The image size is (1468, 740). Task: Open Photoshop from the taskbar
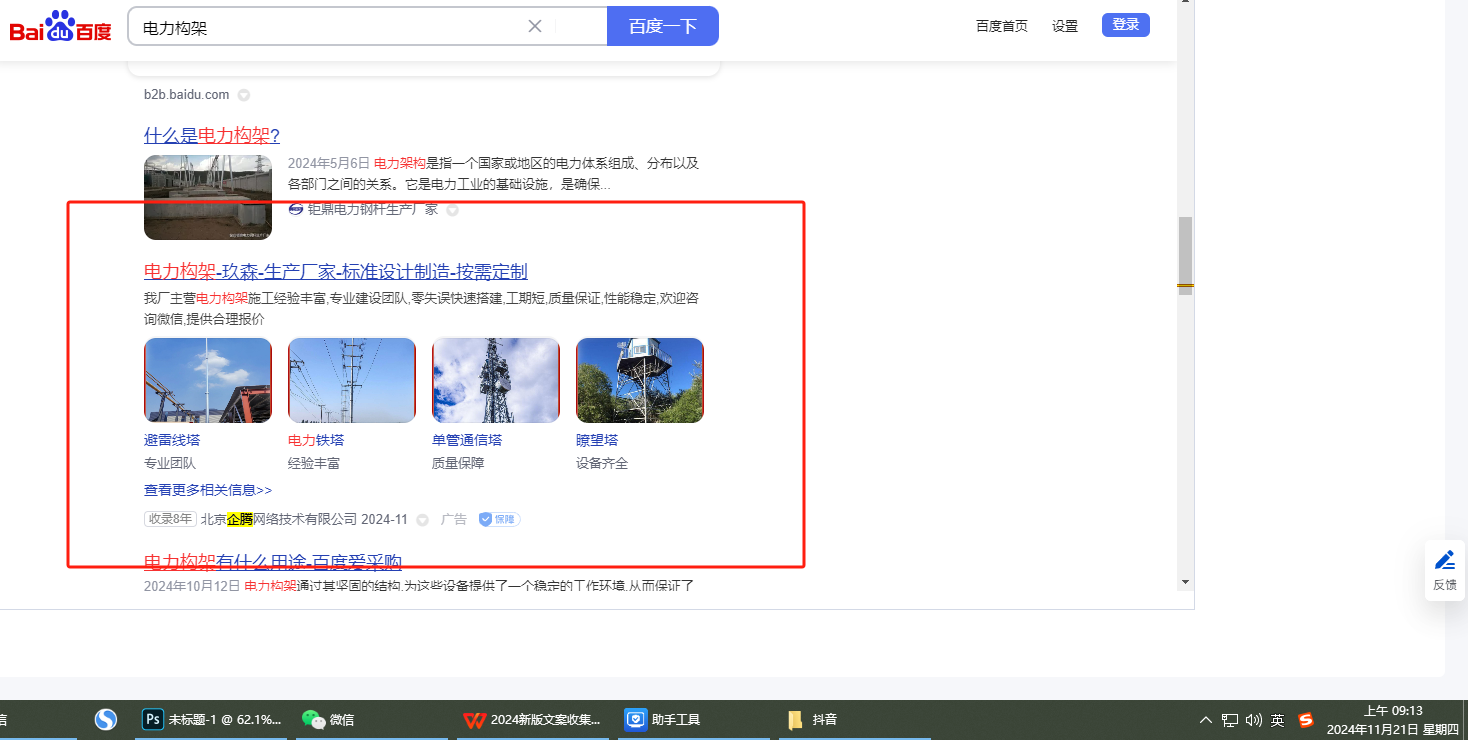(153, 719)
